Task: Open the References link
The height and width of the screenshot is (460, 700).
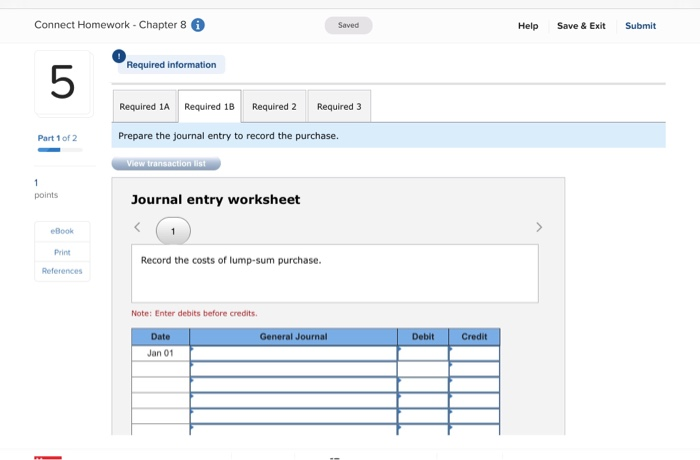Action: click(62, 271)
